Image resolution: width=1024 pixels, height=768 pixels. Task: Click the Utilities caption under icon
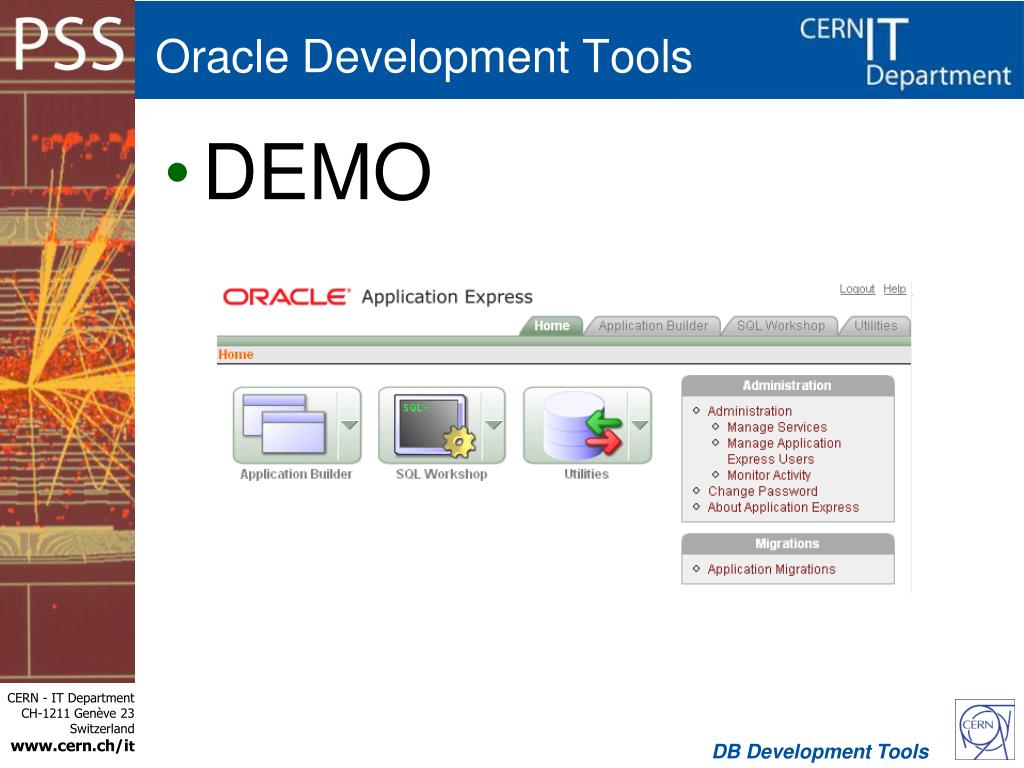coord(586,474)
